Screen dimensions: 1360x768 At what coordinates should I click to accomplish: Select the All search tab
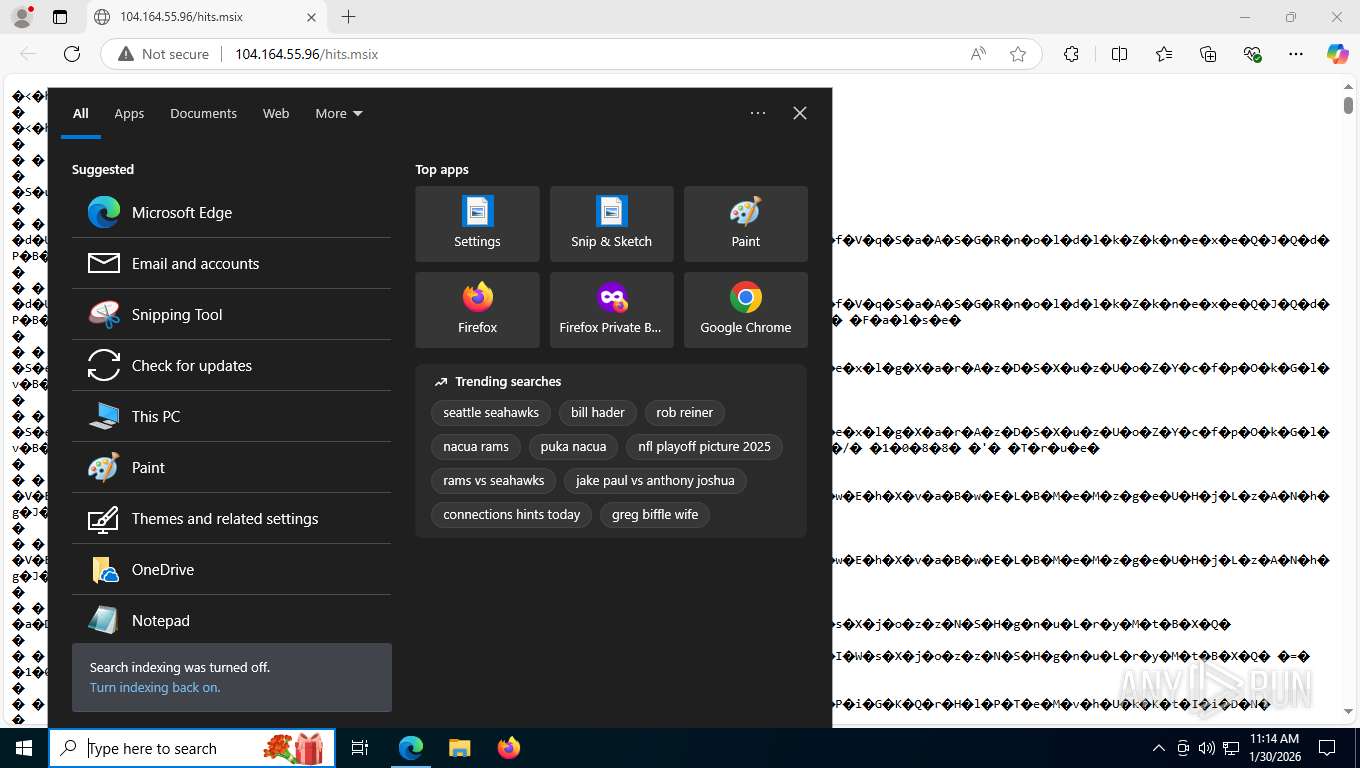point(81,113)
